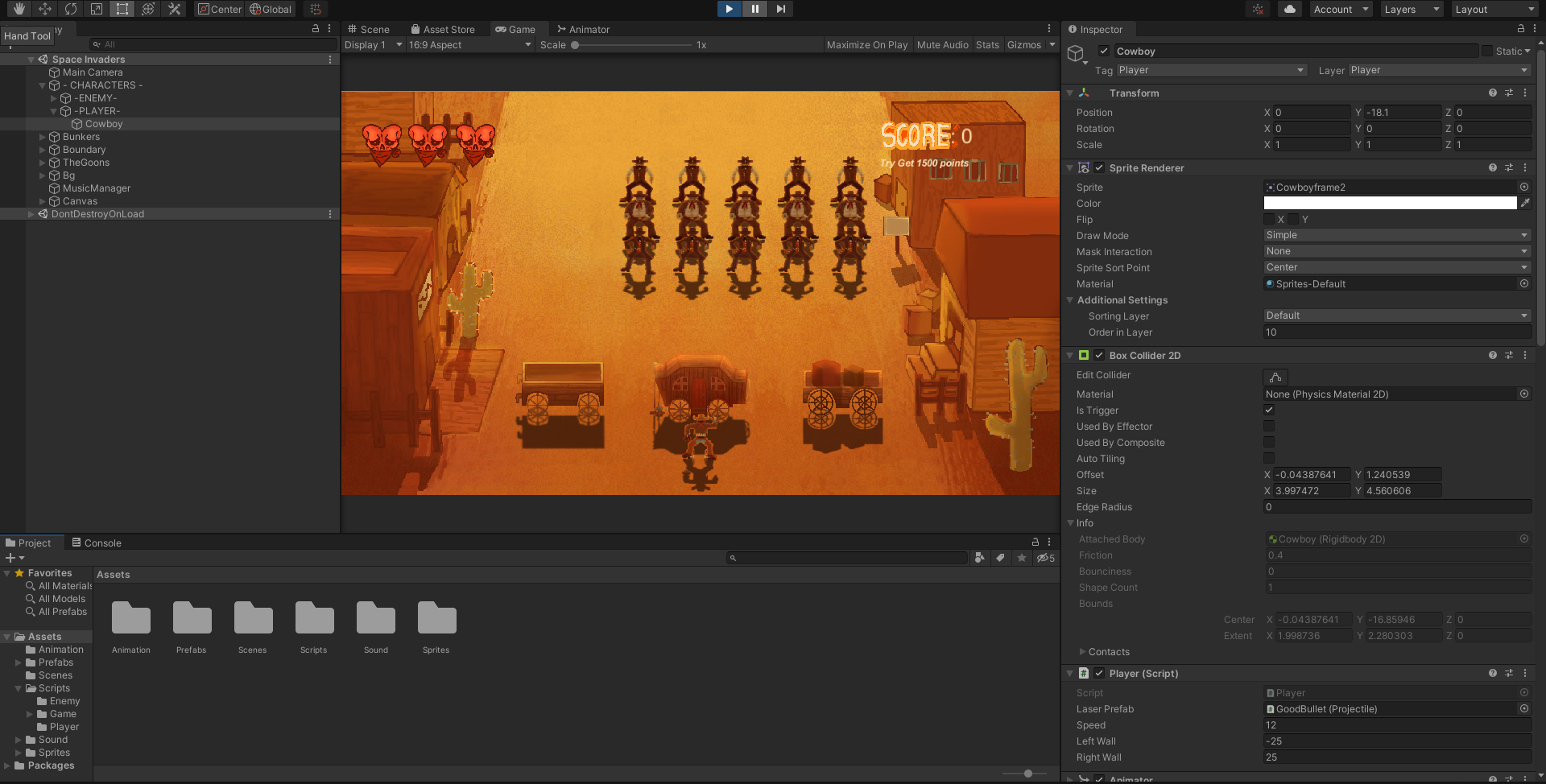Viewport: 1546px width, 784px height.
Task: Enable Used By Effector checkbox
Action: [x=1269, y=426]
